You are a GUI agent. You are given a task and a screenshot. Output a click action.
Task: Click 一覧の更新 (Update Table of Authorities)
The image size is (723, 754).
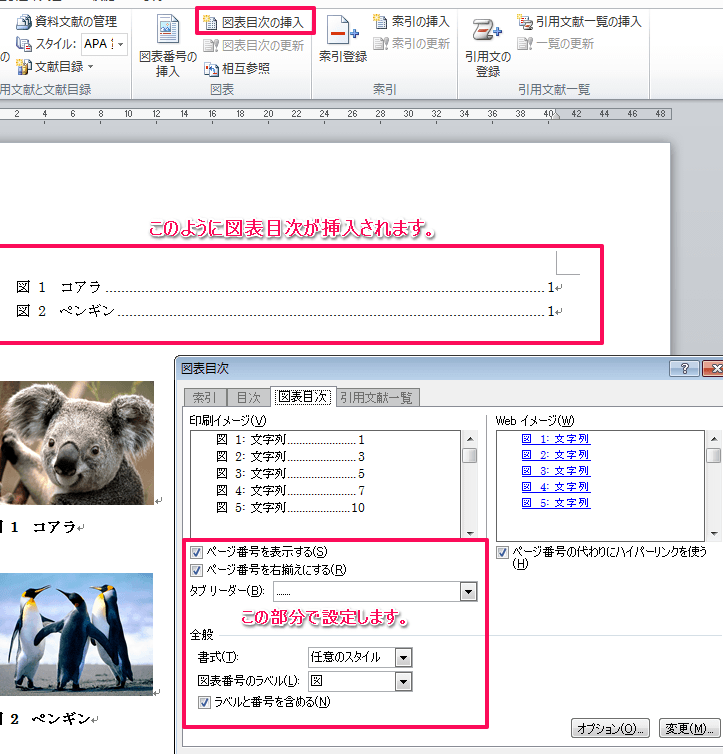(556, 44)
